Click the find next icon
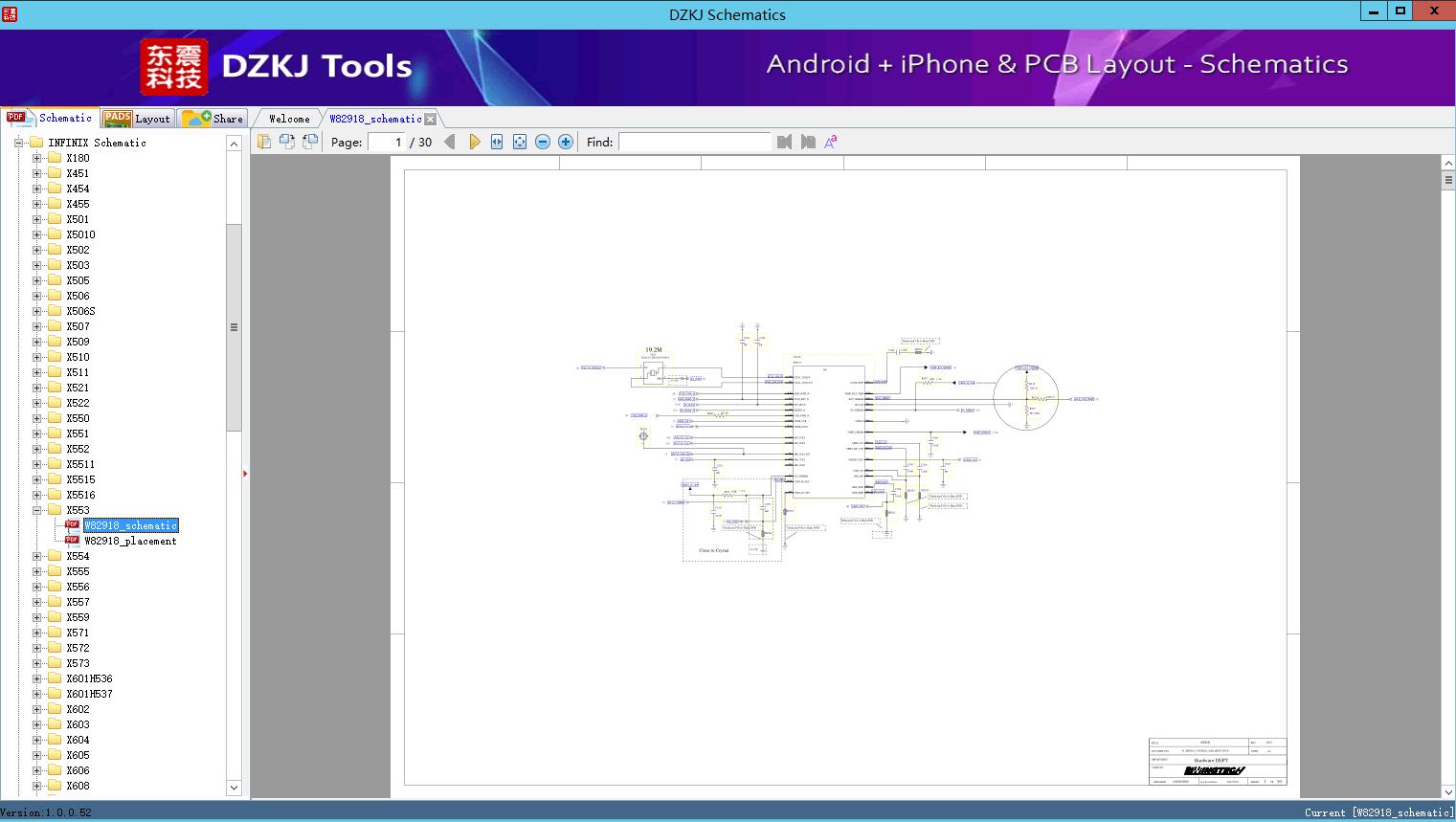This screenshot has height=822, width=1456. [x=808, y=142]
